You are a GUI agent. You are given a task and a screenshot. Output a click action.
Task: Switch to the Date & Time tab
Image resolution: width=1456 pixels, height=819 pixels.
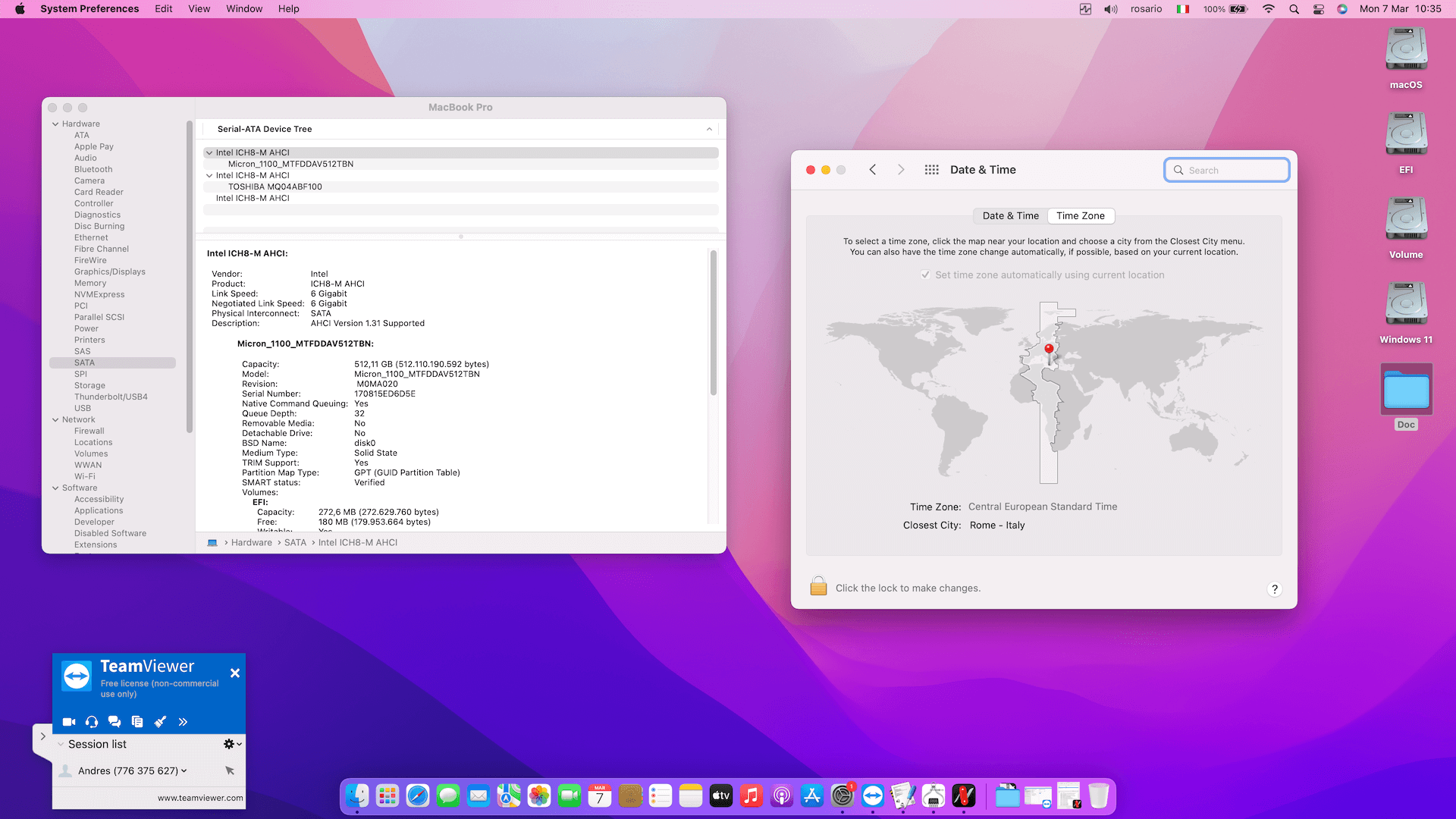click(1010, 215)
